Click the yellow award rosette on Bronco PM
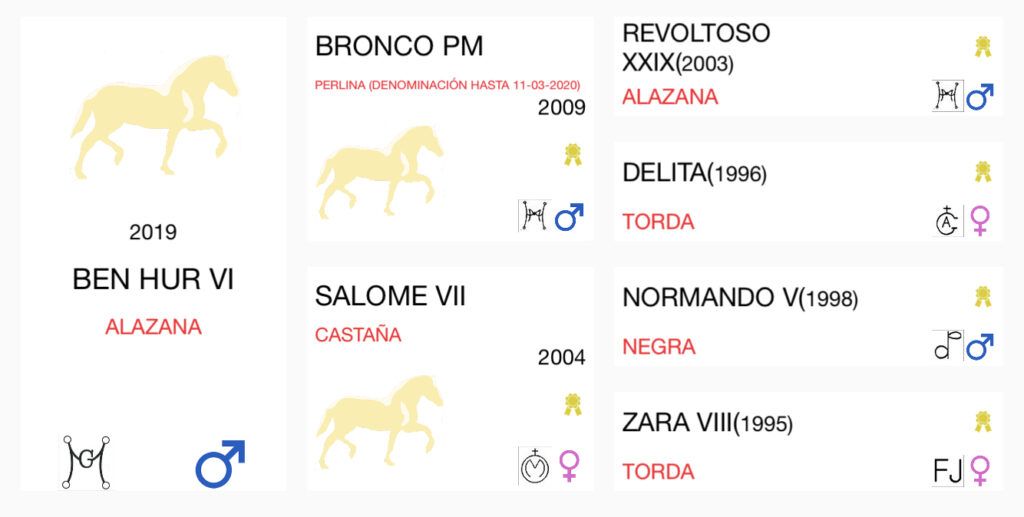This screenshot has width=1024, height=517. [x=573, y=155]
